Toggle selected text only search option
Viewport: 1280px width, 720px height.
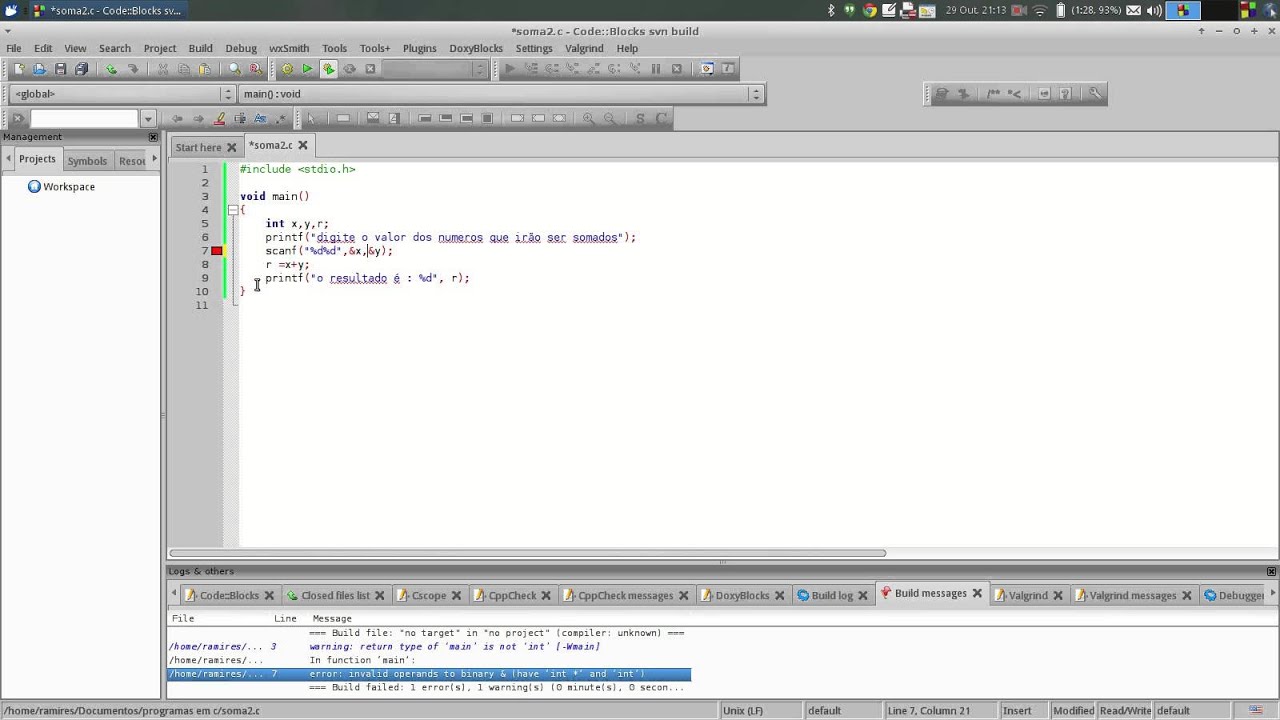(x=240, y=118)
